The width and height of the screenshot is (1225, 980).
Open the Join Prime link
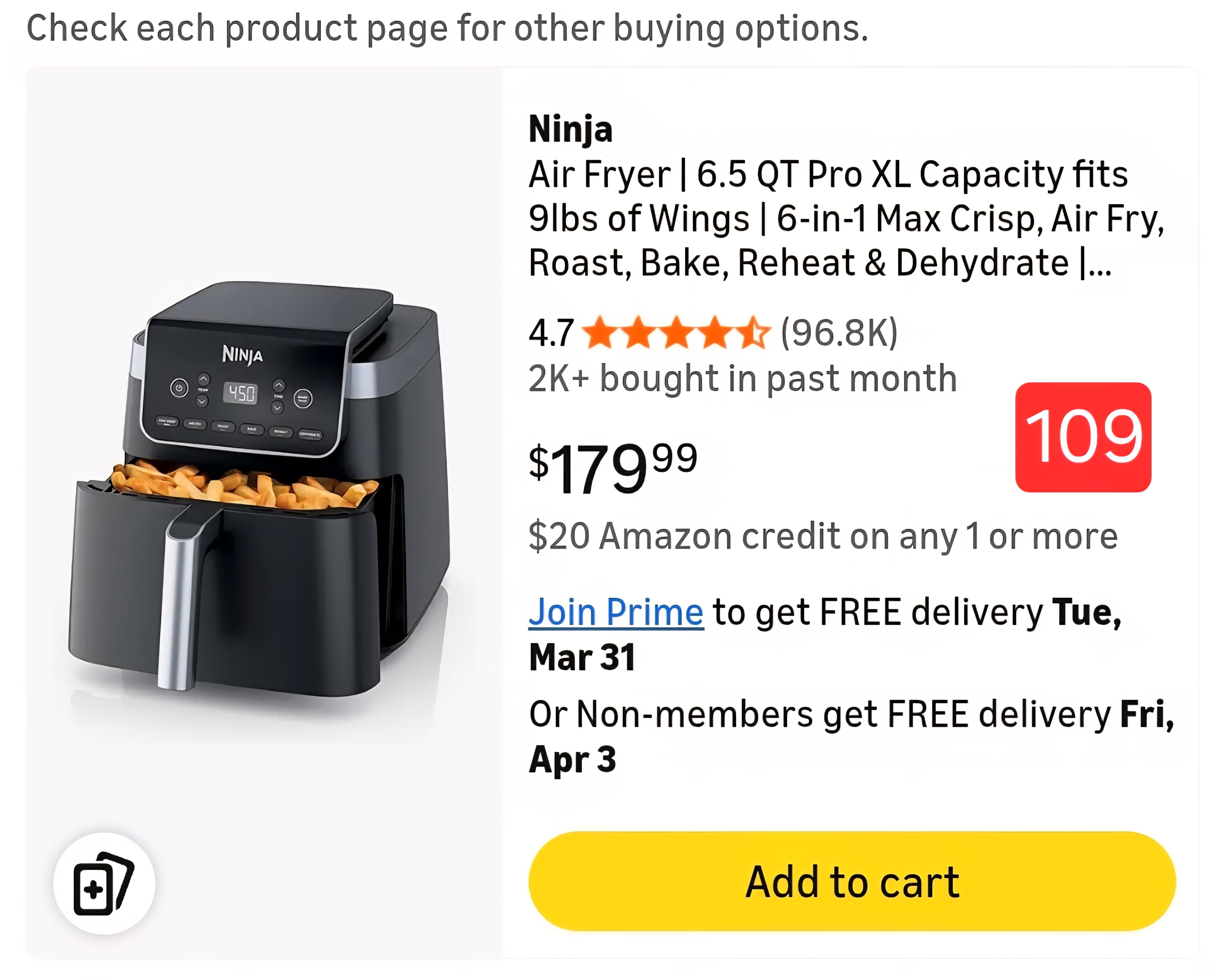pos(616,612)
